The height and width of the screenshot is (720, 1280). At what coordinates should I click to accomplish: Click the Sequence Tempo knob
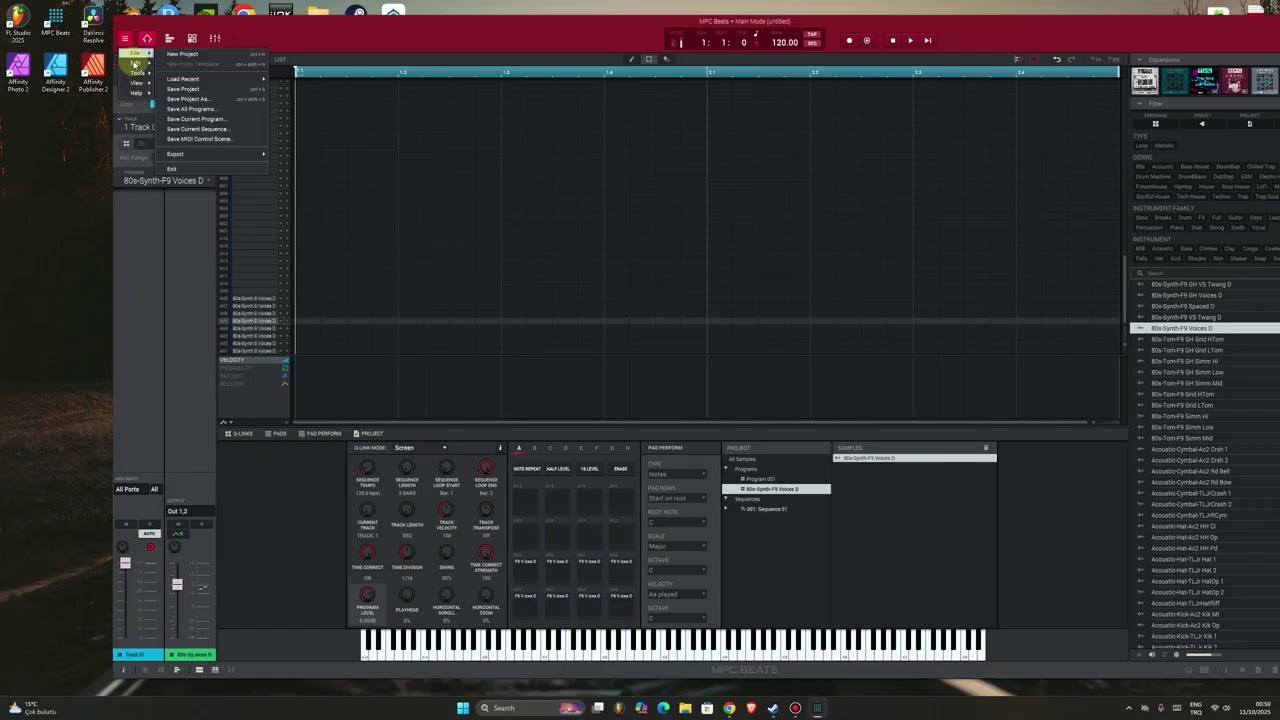[x=367, y=467]
